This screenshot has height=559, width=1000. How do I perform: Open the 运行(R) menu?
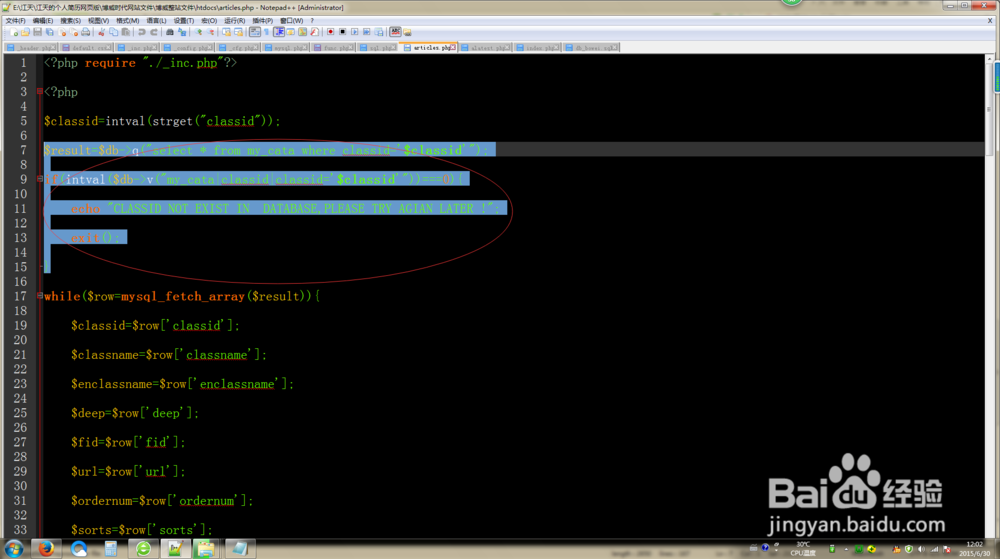[x=235, y=20]
